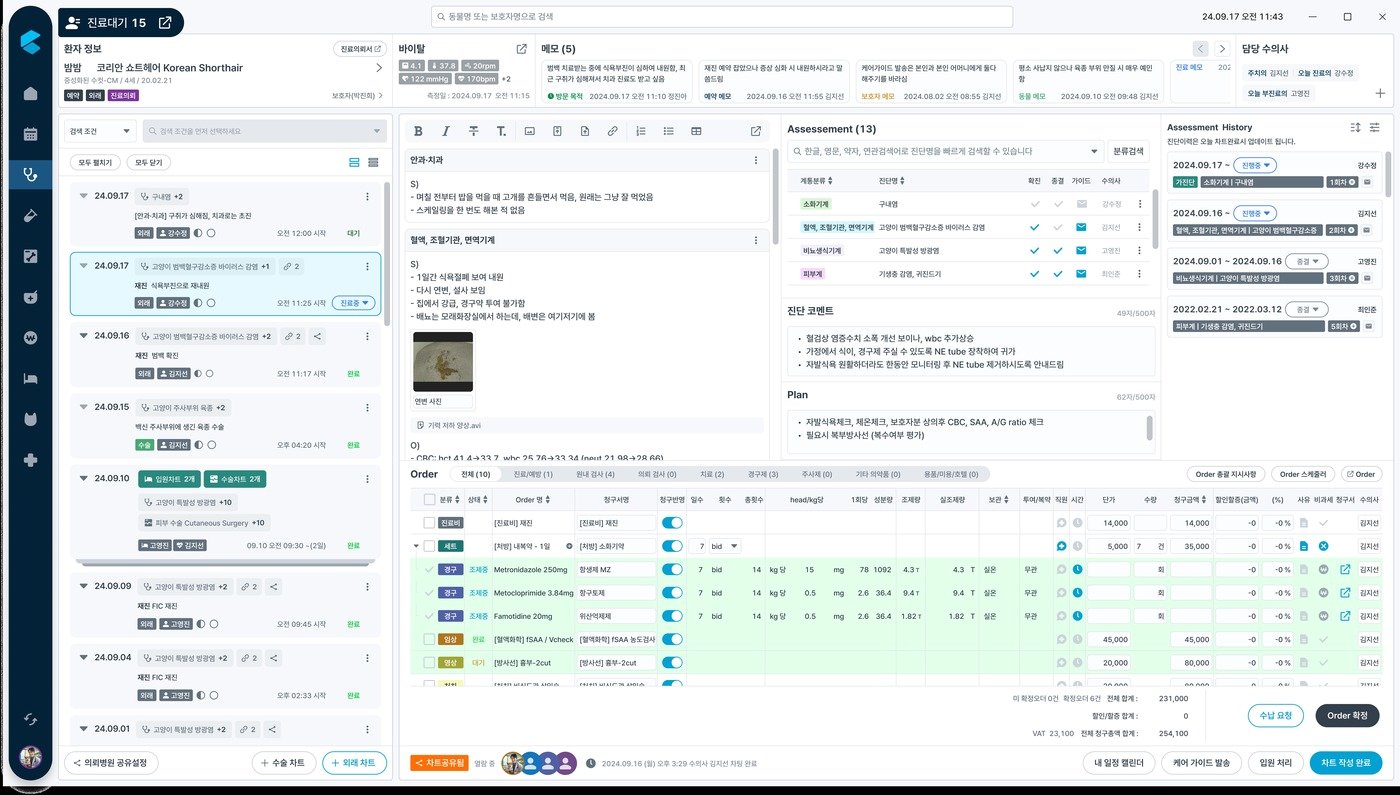Open the hospitalization bed icon in the sidebar
Screen dimensions: 1400x795
[x=30, y=378]
